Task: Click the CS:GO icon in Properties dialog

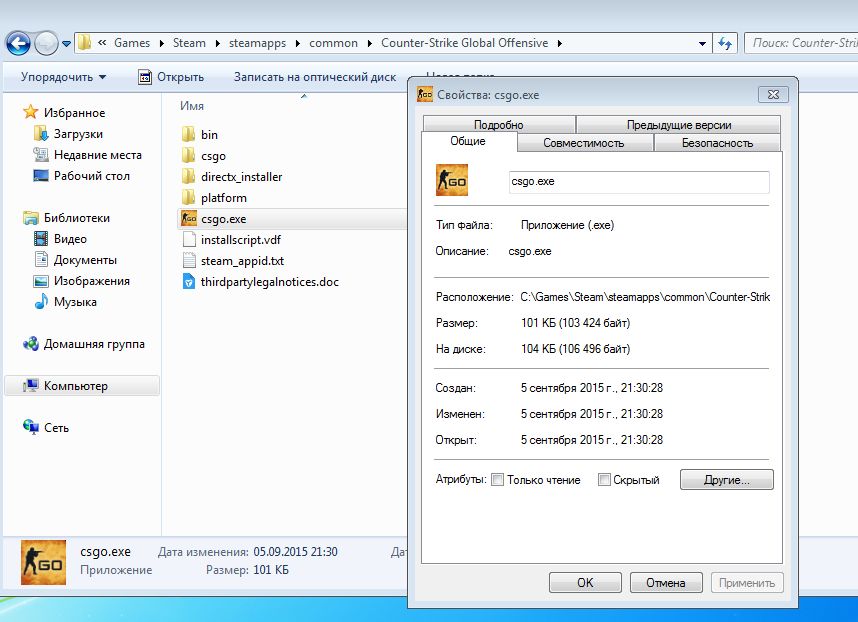Action: tap(451, 180)
